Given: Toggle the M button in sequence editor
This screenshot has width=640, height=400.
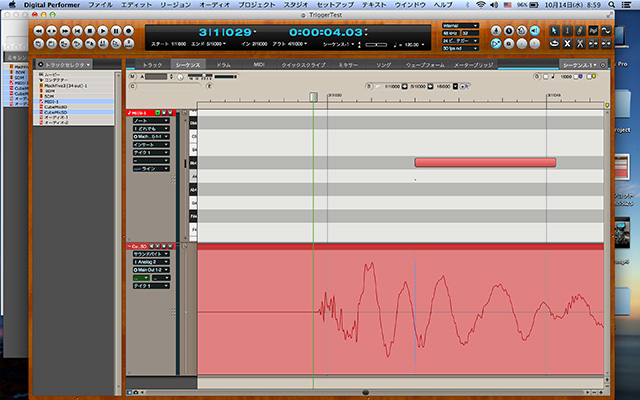Looking at the screenshot, I should coord(132,77).
